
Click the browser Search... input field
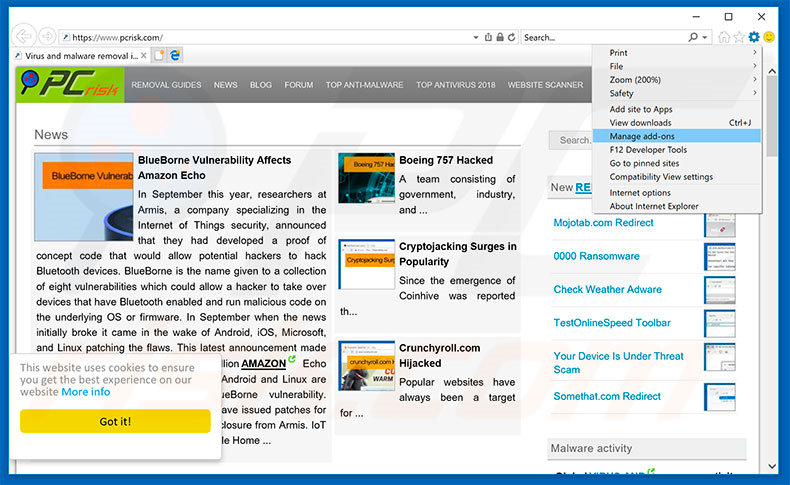(x=605, y=37)
